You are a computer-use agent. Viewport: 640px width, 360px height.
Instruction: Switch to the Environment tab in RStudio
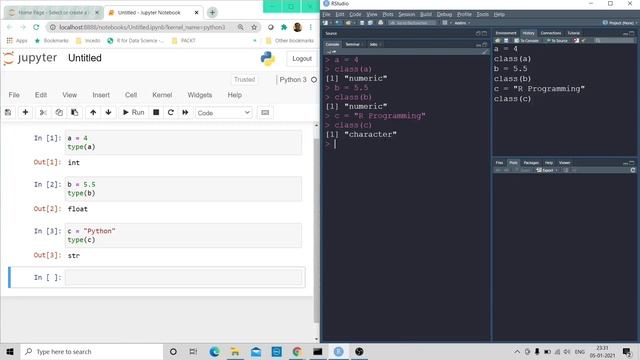506,33
